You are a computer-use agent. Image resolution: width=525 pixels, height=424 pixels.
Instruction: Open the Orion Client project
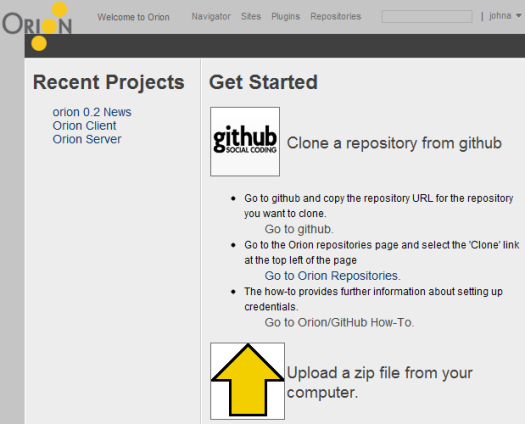pyautogui.click(x=84, y=126)
